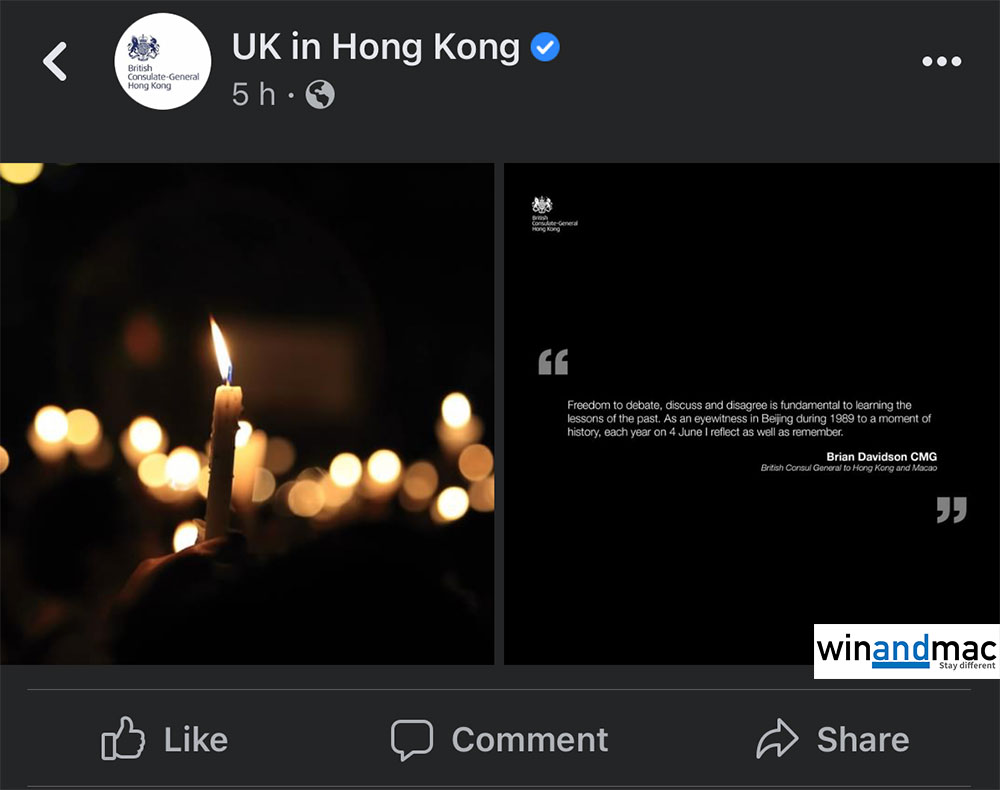This screenshot has width=1000, height=790.
Task: Open UK in Hong Kong profile picture
Action: [x=163, y=61]
